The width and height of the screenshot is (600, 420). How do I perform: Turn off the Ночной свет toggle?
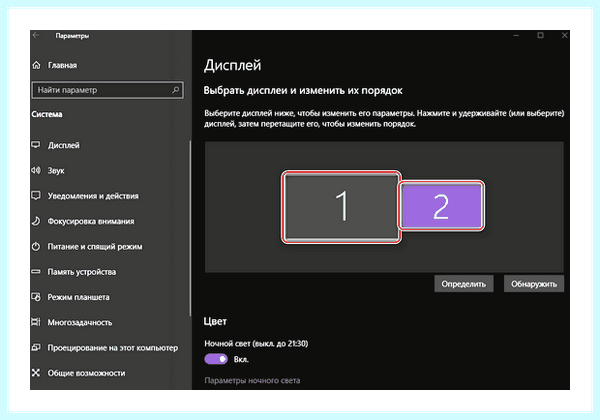pyautogui.click(x=216, y=359)
